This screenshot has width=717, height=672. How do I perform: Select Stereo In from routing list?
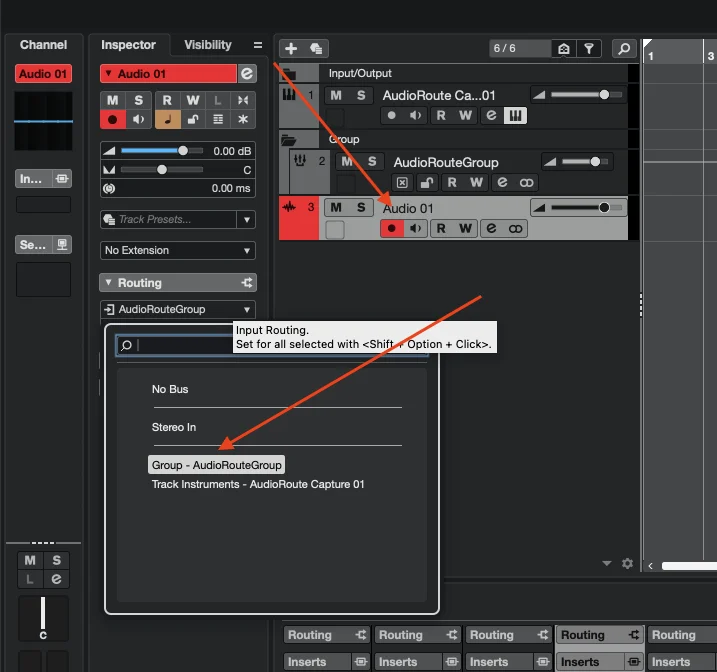click(174, 427)
